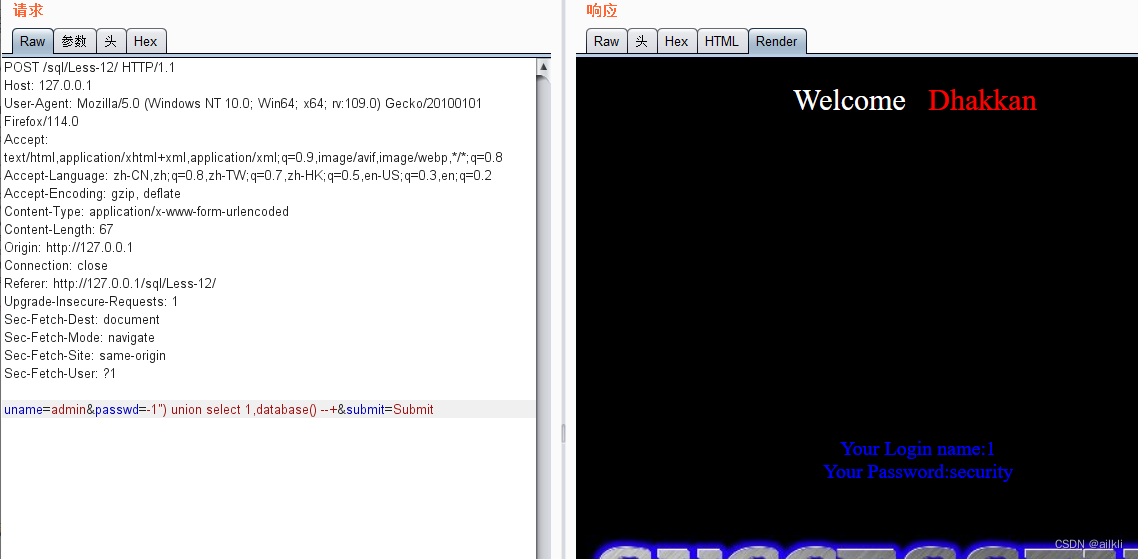Open the Hex tab in the response panel
The height and width of the screenshot is (559, 1138).
pyautogui.click(x=676, y=41)
